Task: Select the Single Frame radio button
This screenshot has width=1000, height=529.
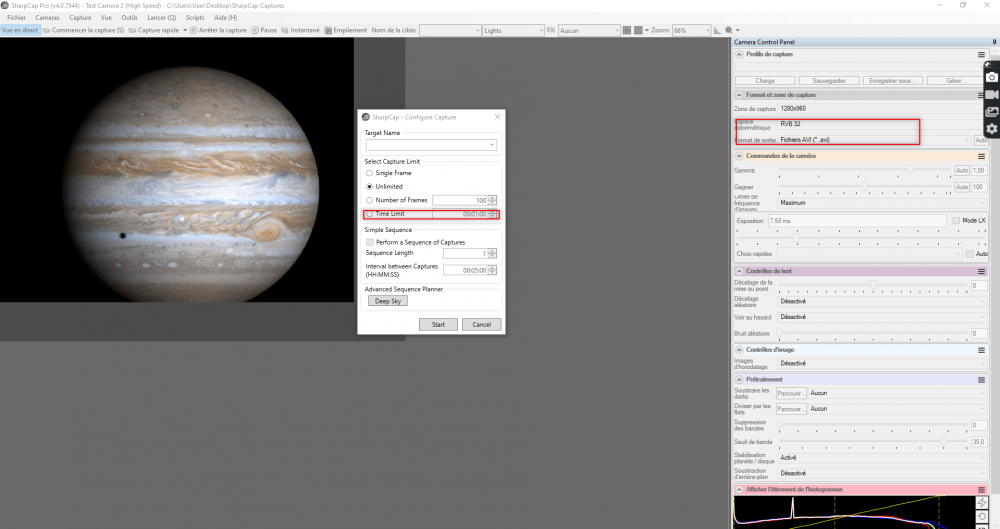Action: pyautogui.click(x=369, y=173)
